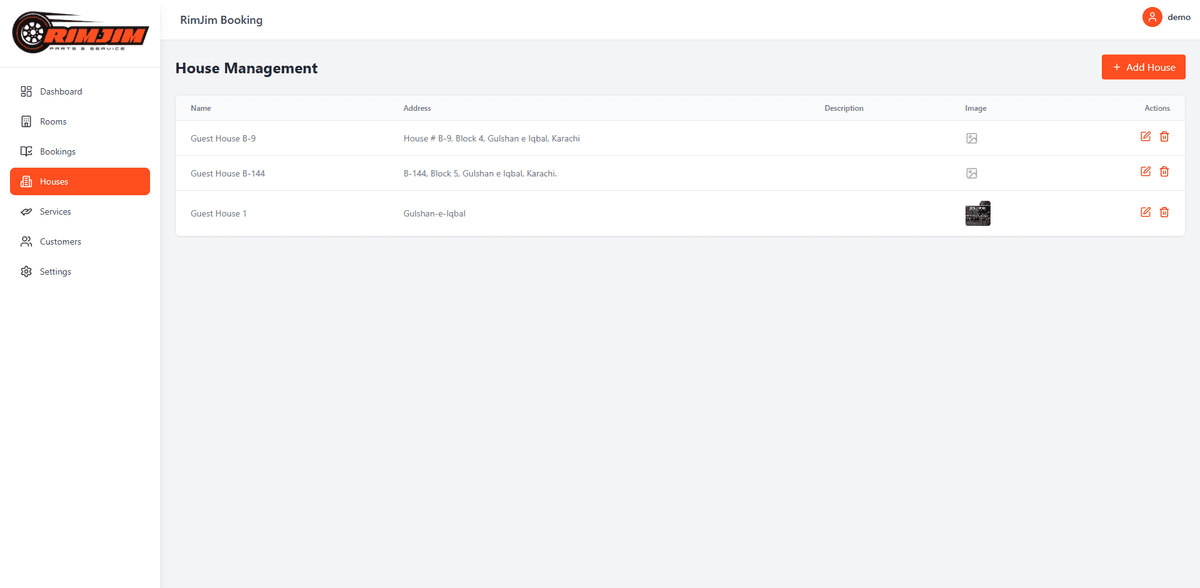Click placeholder image icon for Guest House B-144
The image size is (1200, 588).
[x=971, y=173]
